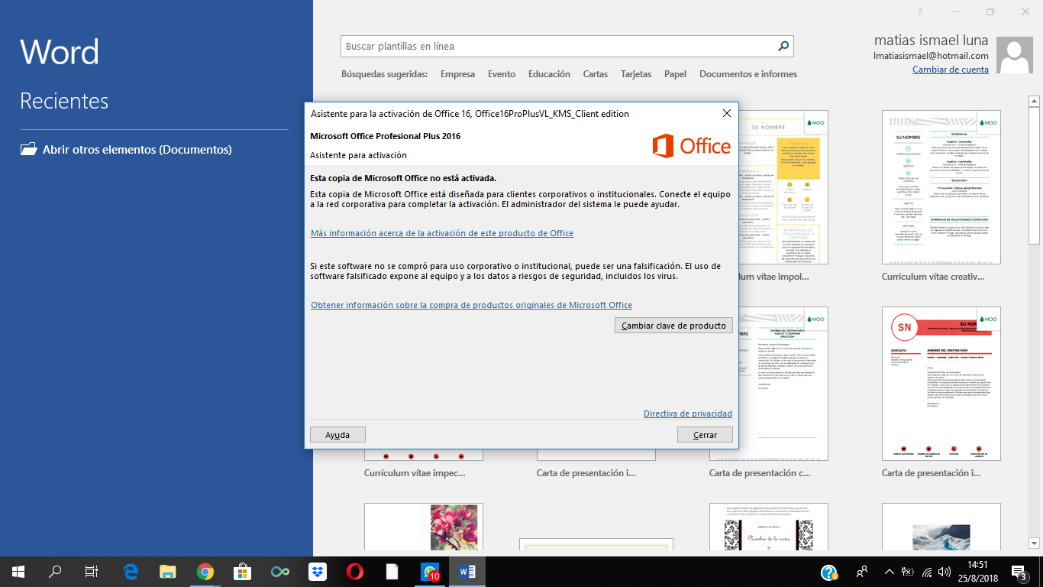This screenshot has height=587, width=1043.
Task: Open File Explorer from taskbar
Action: click(168, 572)
